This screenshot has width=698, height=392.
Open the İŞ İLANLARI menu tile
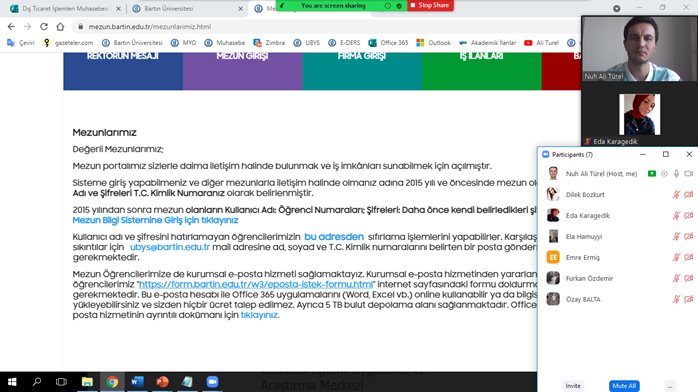pos(482,71)
